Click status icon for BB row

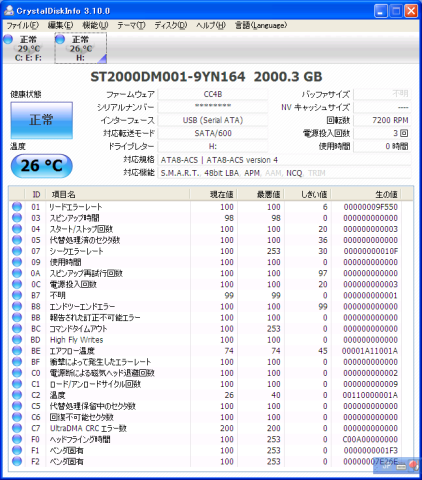17,317
